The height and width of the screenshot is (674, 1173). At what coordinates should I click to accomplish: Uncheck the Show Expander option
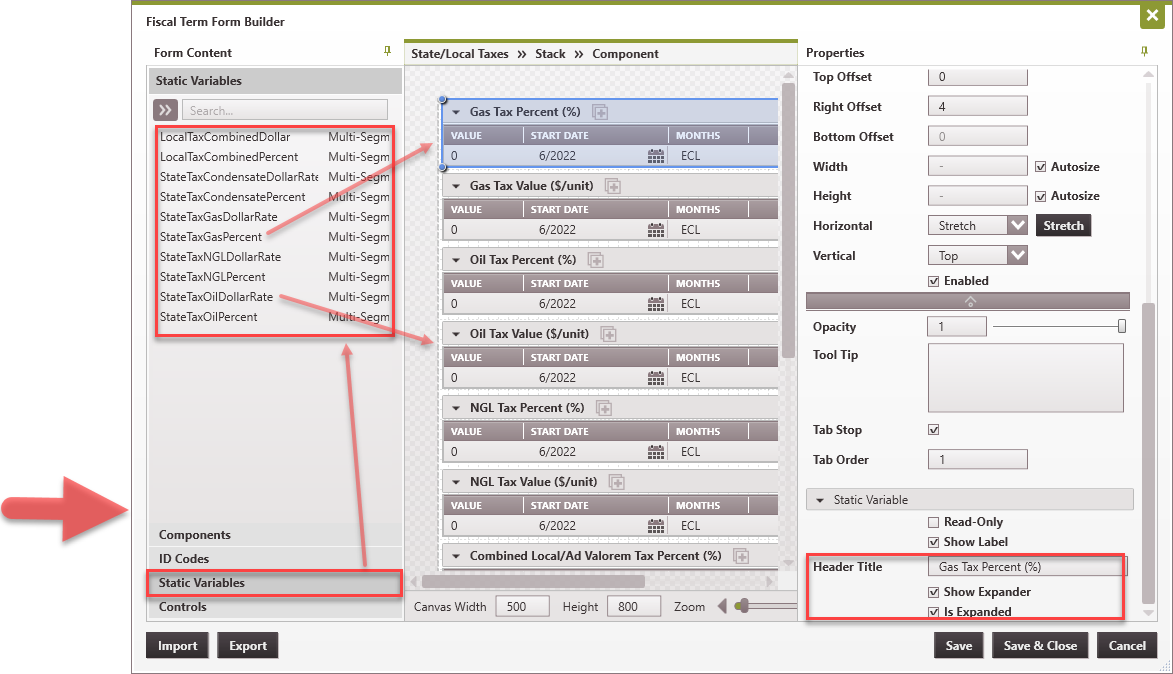[935, 591]
